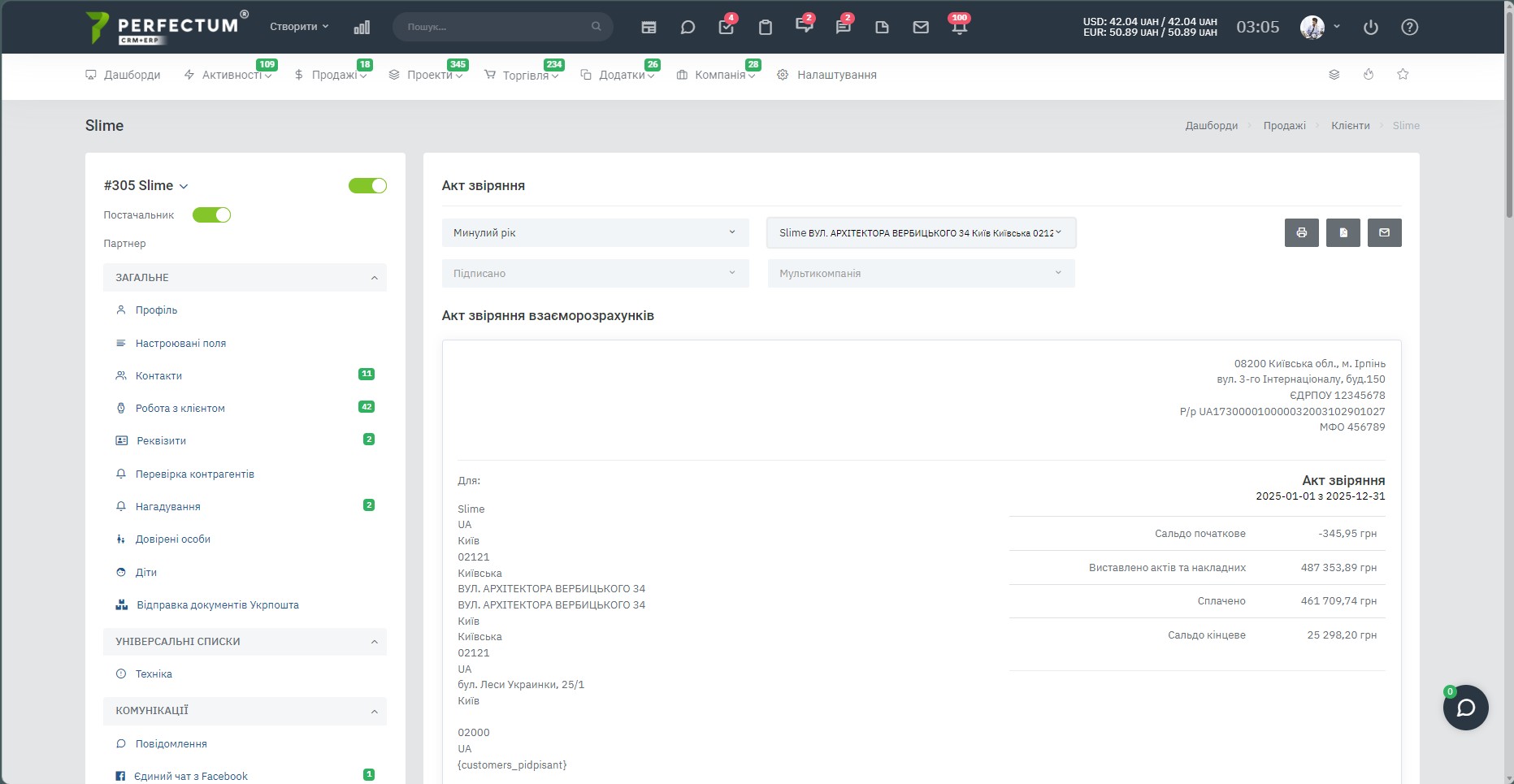The image size is (1514, 784).
Task: Open Довірені особи in sidebar
Action: (172, 539)
